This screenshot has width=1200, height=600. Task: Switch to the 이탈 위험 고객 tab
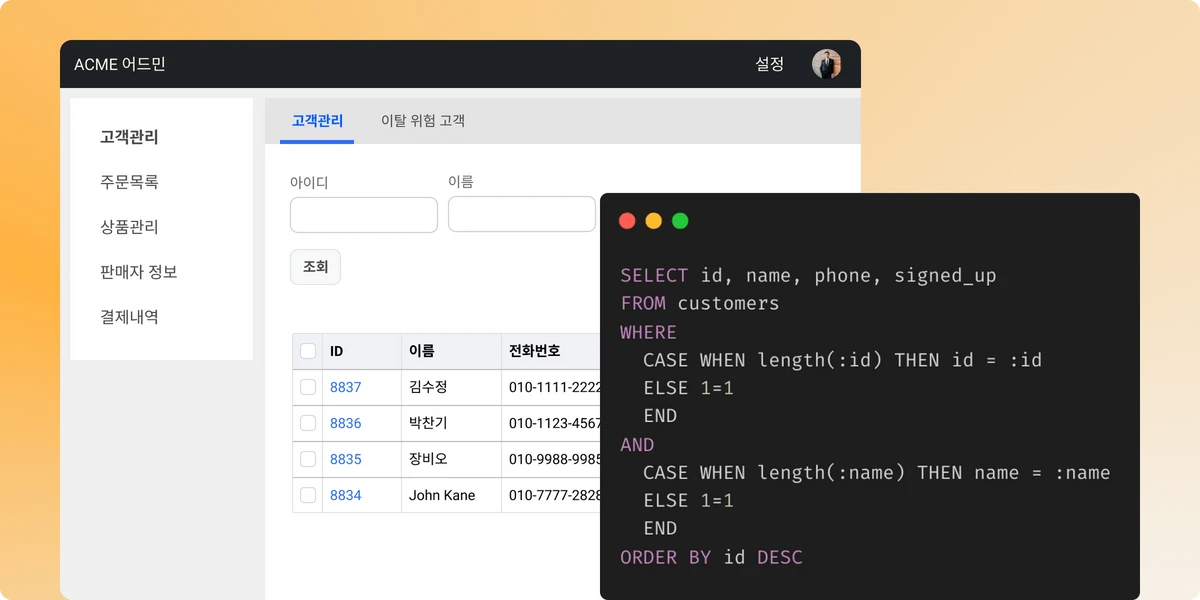point(423,121)
